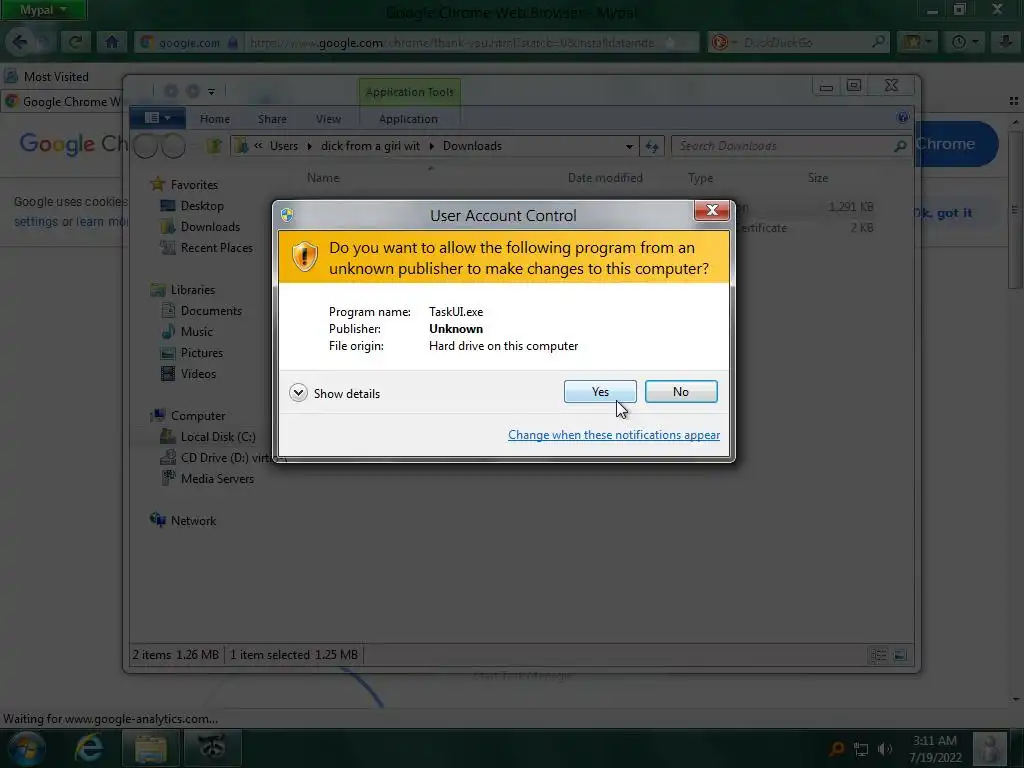Open the Most Visited bookmarks folder

[x=47, y=76]
